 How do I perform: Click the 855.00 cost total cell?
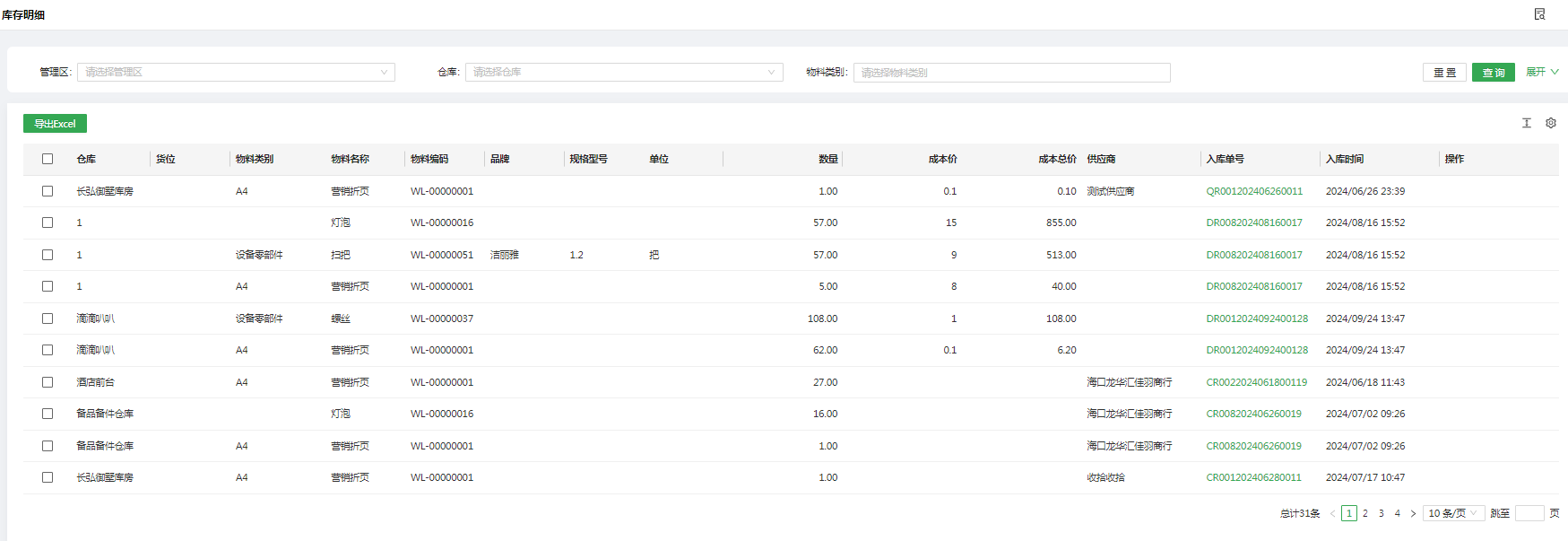click(x=1061, y=223)
